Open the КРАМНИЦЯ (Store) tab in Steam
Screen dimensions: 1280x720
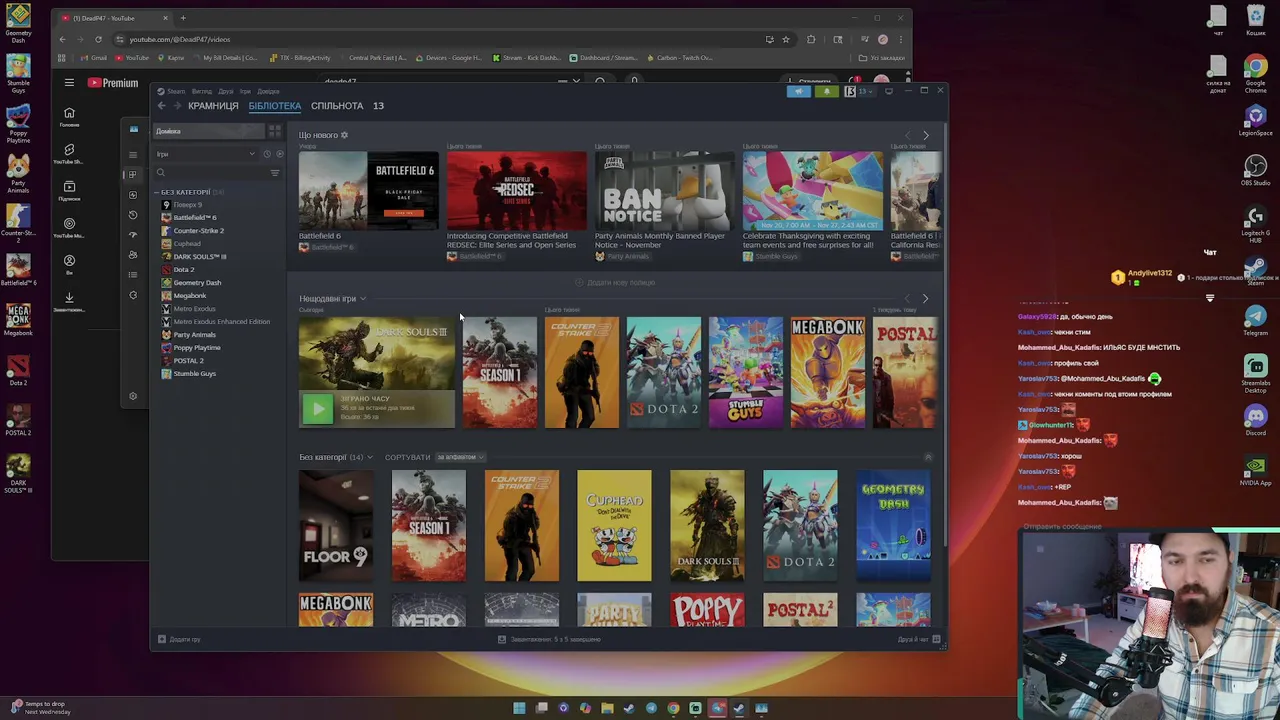click(213, 106)
